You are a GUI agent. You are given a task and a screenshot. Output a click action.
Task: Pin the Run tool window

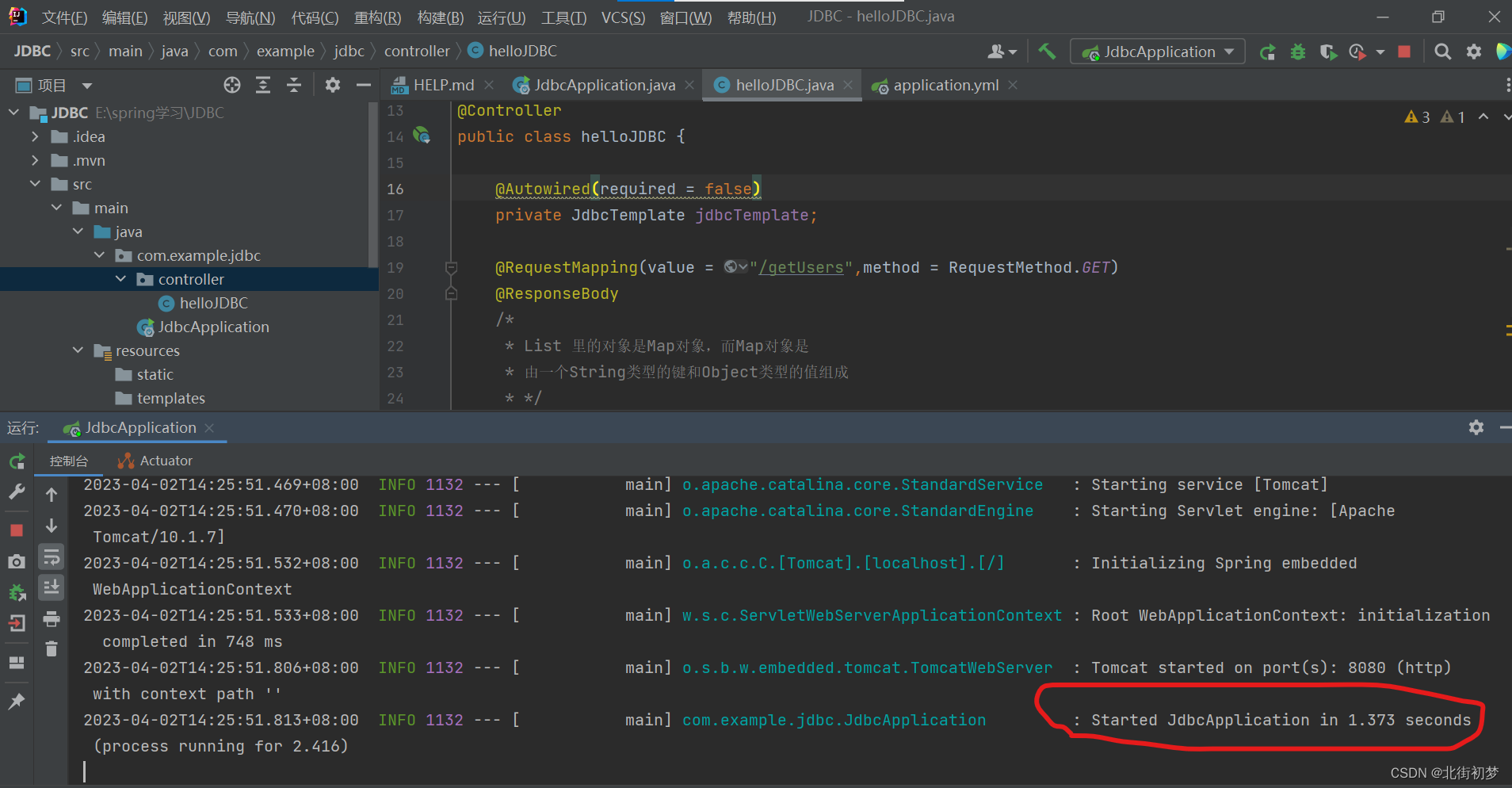point(17,701)
